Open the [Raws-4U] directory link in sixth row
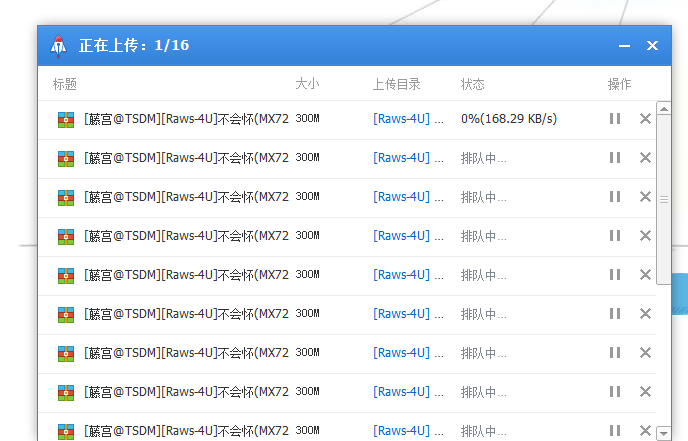 401,314
